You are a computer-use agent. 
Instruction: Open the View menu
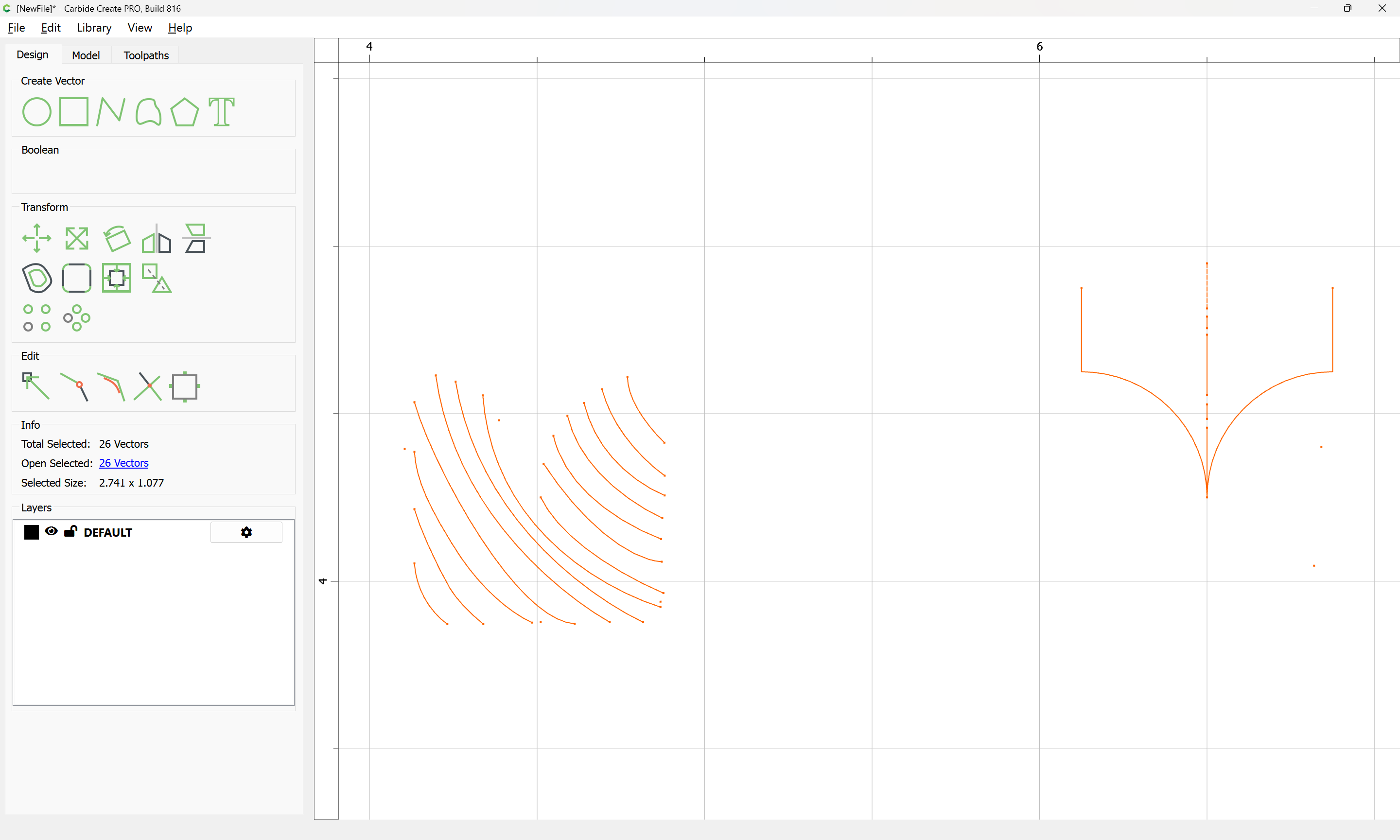point(139,28)
